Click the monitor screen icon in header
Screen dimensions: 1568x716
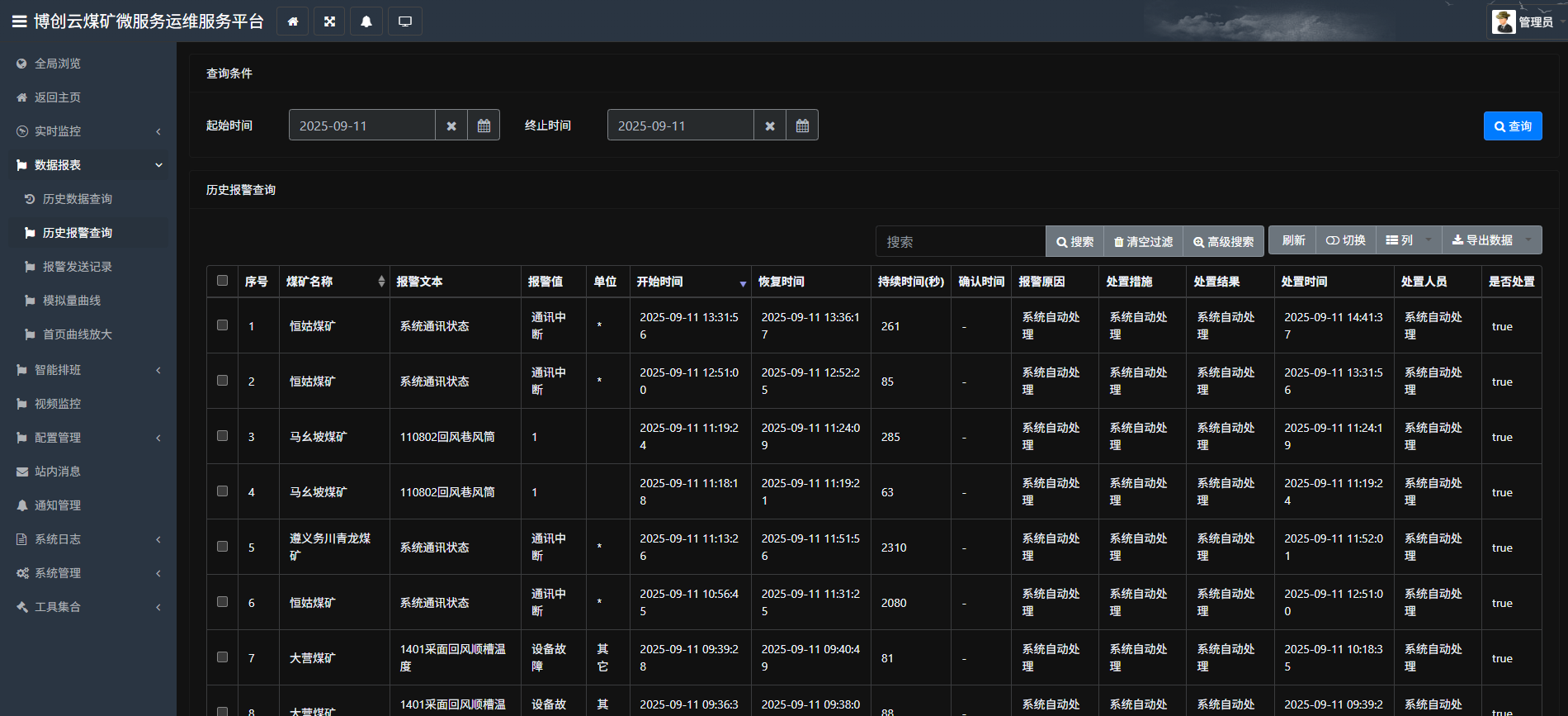[404, 21]
